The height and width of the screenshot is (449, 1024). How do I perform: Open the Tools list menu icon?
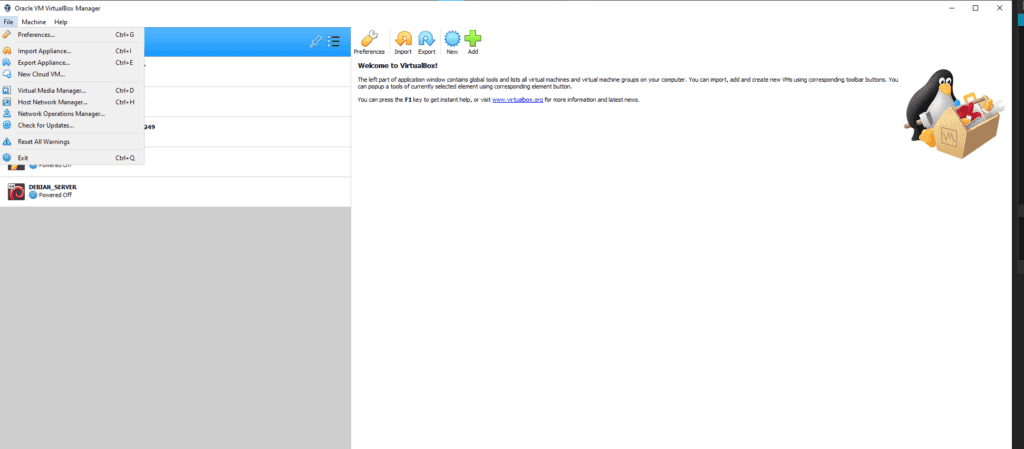tap(334, 42)
